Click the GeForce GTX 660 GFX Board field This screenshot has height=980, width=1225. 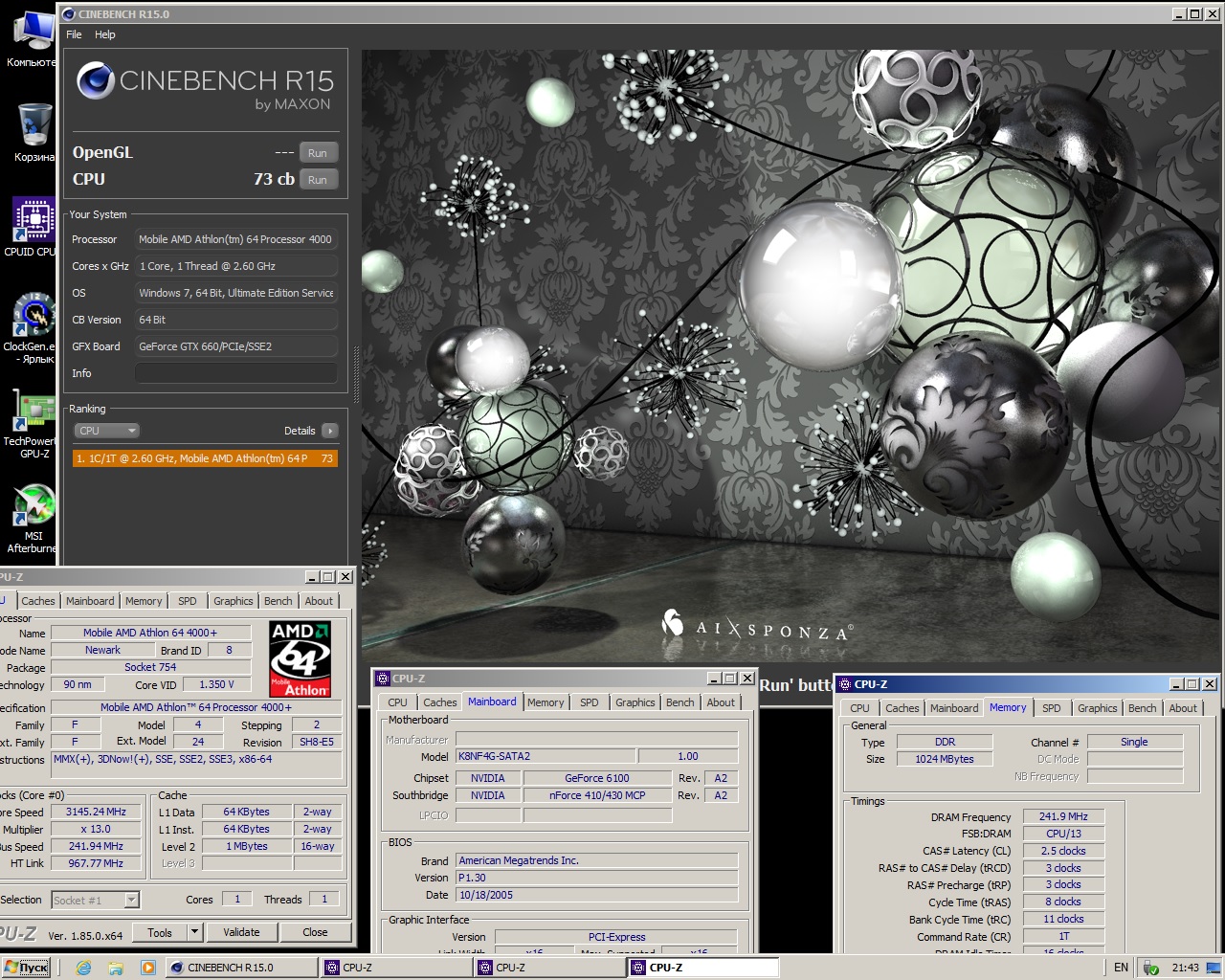click(236, 346)
